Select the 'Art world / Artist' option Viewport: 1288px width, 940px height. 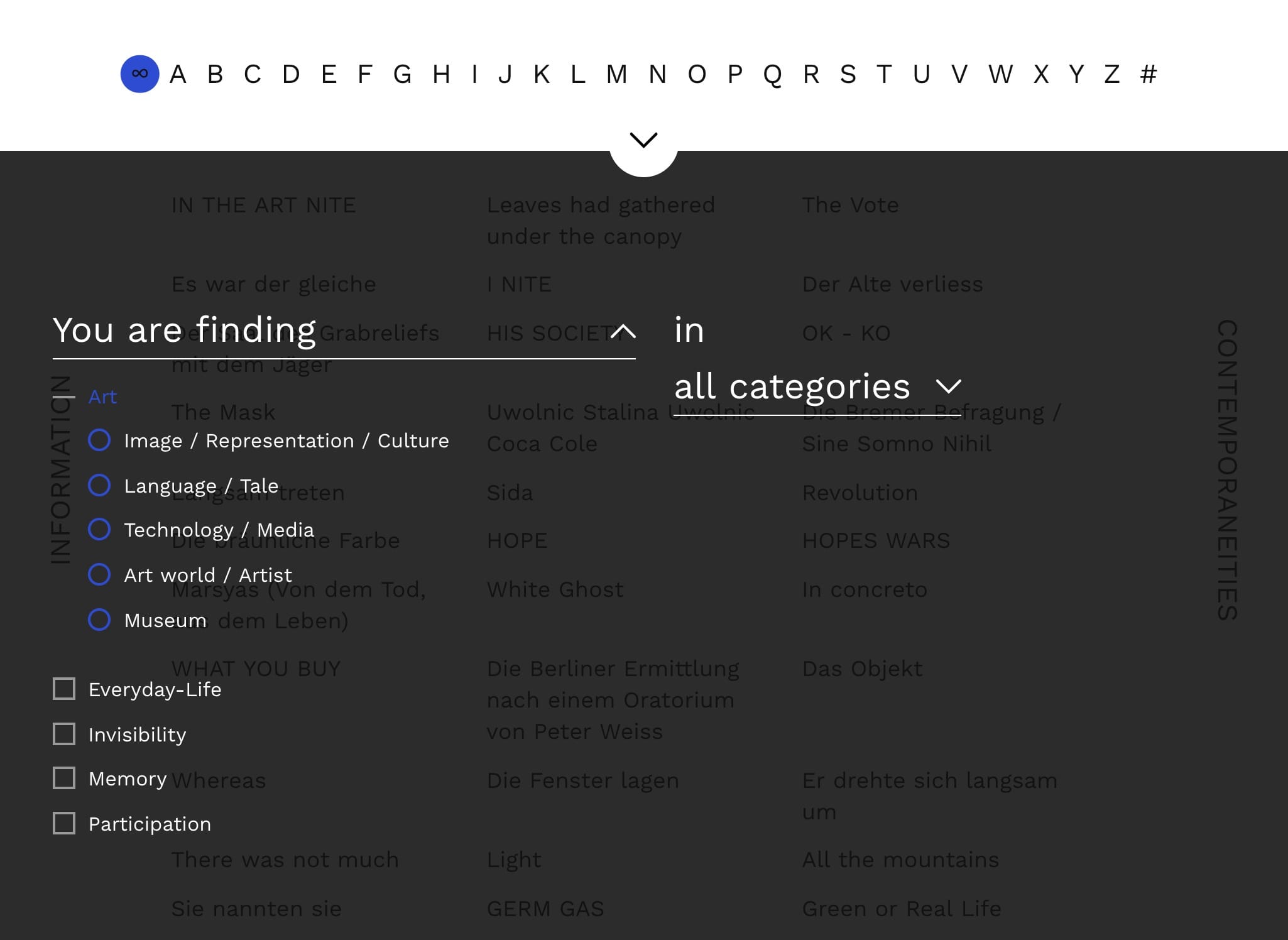pos(99,575)
